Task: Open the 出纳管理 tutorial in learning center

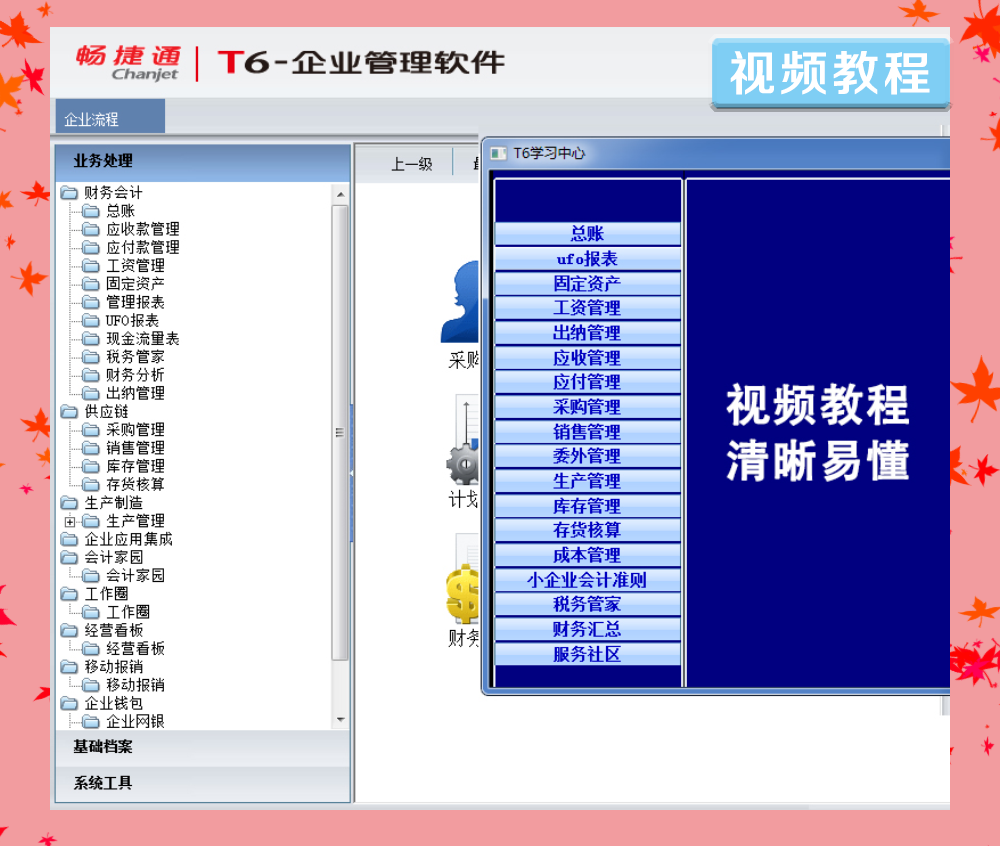Action: (587, 332)
